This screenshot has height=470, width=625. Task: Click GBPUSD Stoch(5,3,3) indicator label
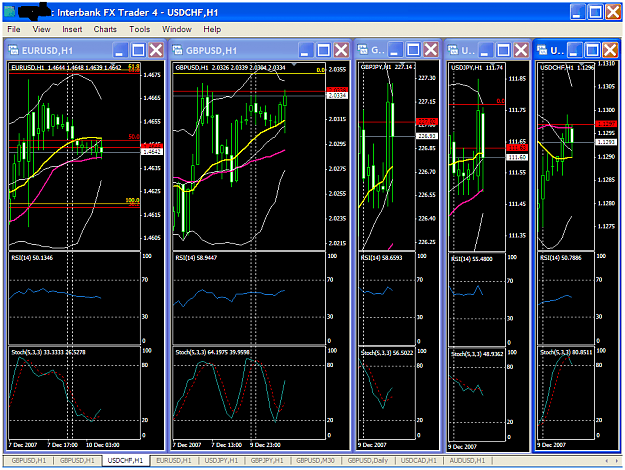tap(212, 352)
